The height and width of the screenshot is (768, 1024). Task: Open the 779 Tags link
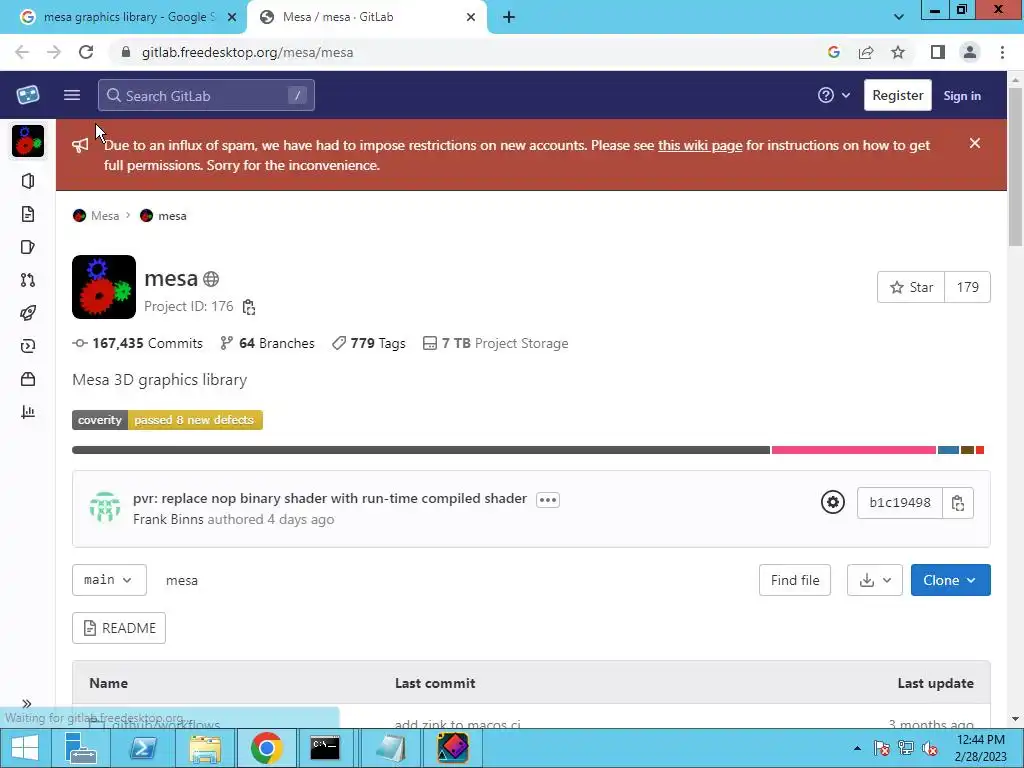tap(368, 344)
